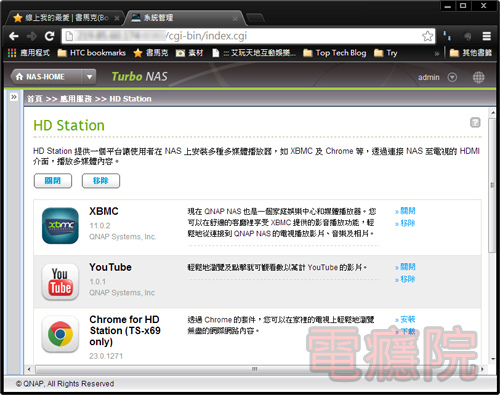The image size is (500, 395).
Task: Click the 關閉 button under HD Station
Action: pyautogui.click(x=53, y=181)
